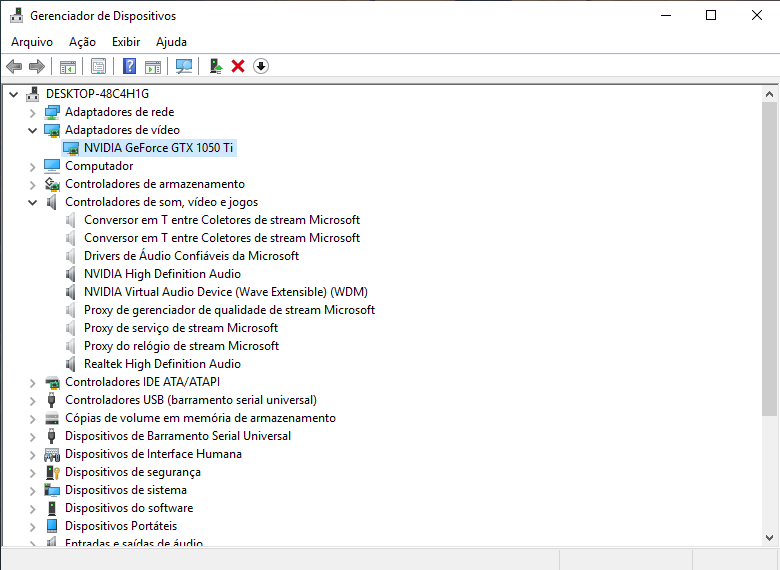Click the vertical scrollbar thumb
780x570 pixels.
(769, 259)
